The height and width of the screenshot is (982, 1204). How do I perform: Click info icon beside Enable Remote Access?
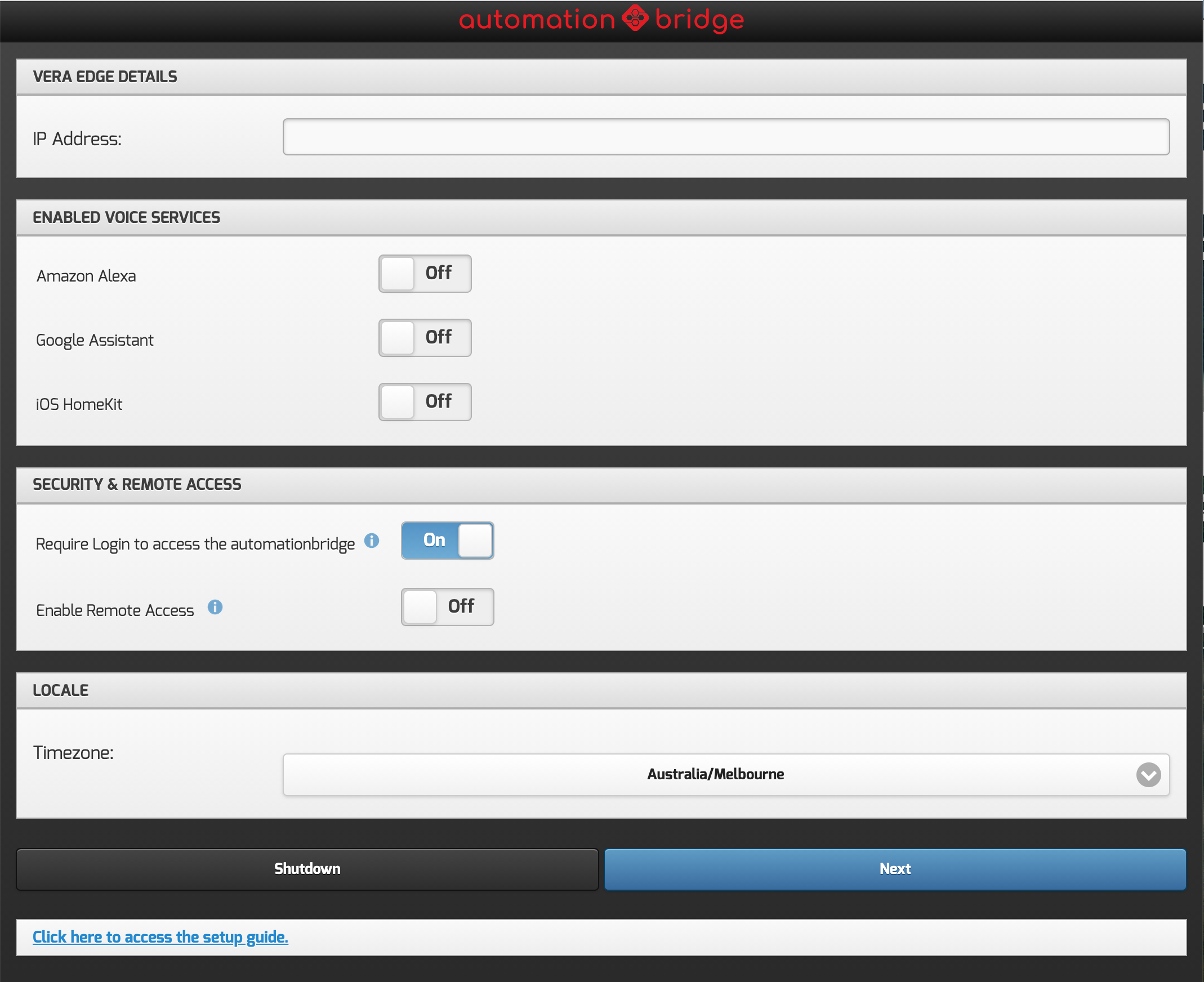click(215, 608)
